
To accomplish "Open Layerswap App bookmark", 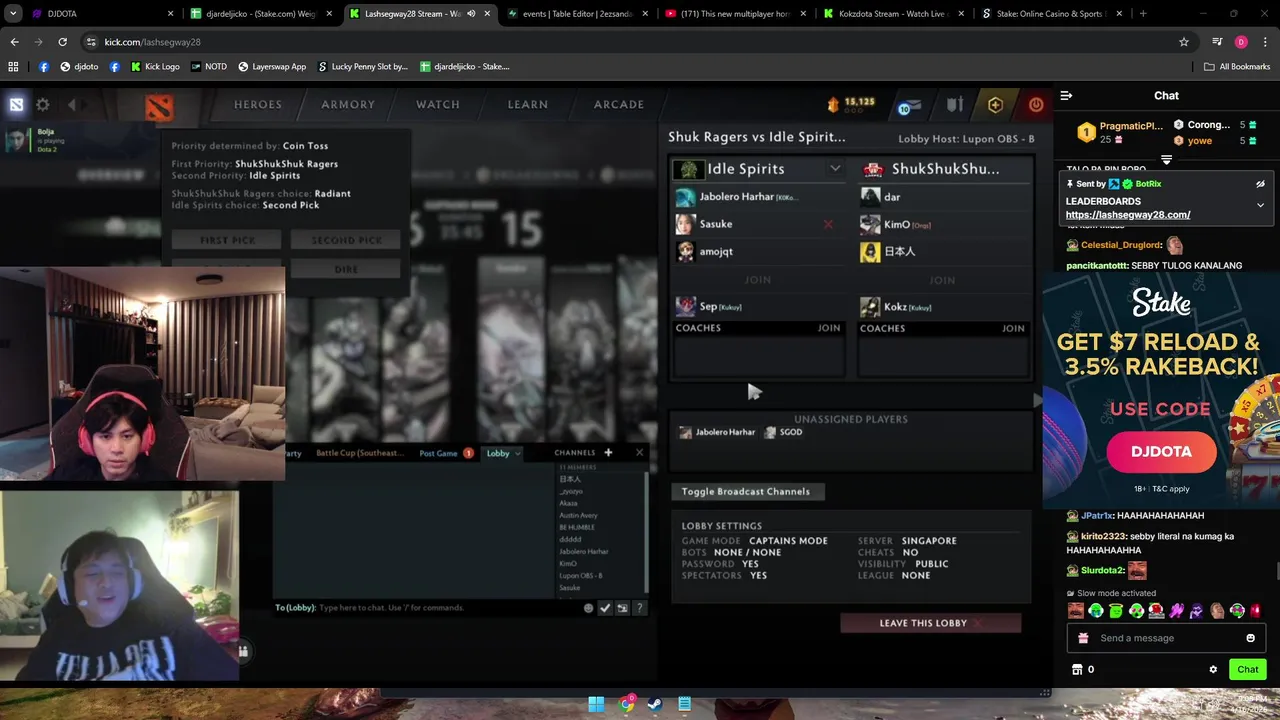I will pyautogui.click(x=272, y=67).
